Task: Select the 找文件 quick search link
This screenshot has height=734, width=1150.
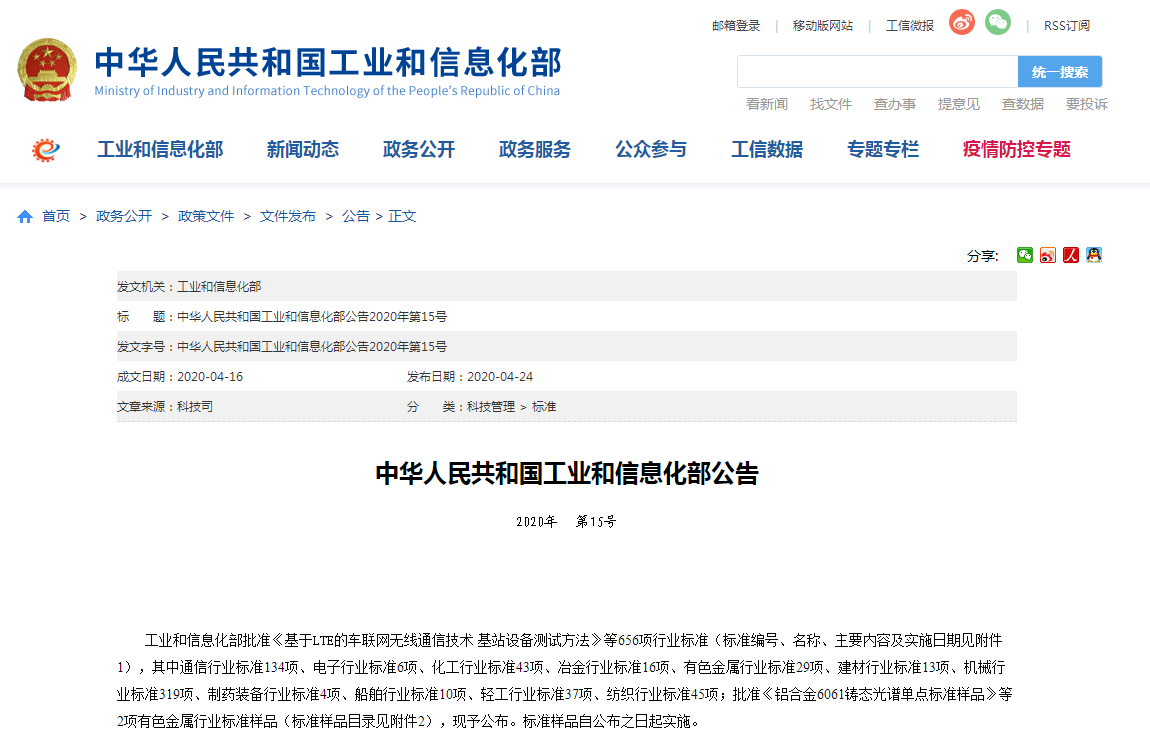Action: pos(830,104)
